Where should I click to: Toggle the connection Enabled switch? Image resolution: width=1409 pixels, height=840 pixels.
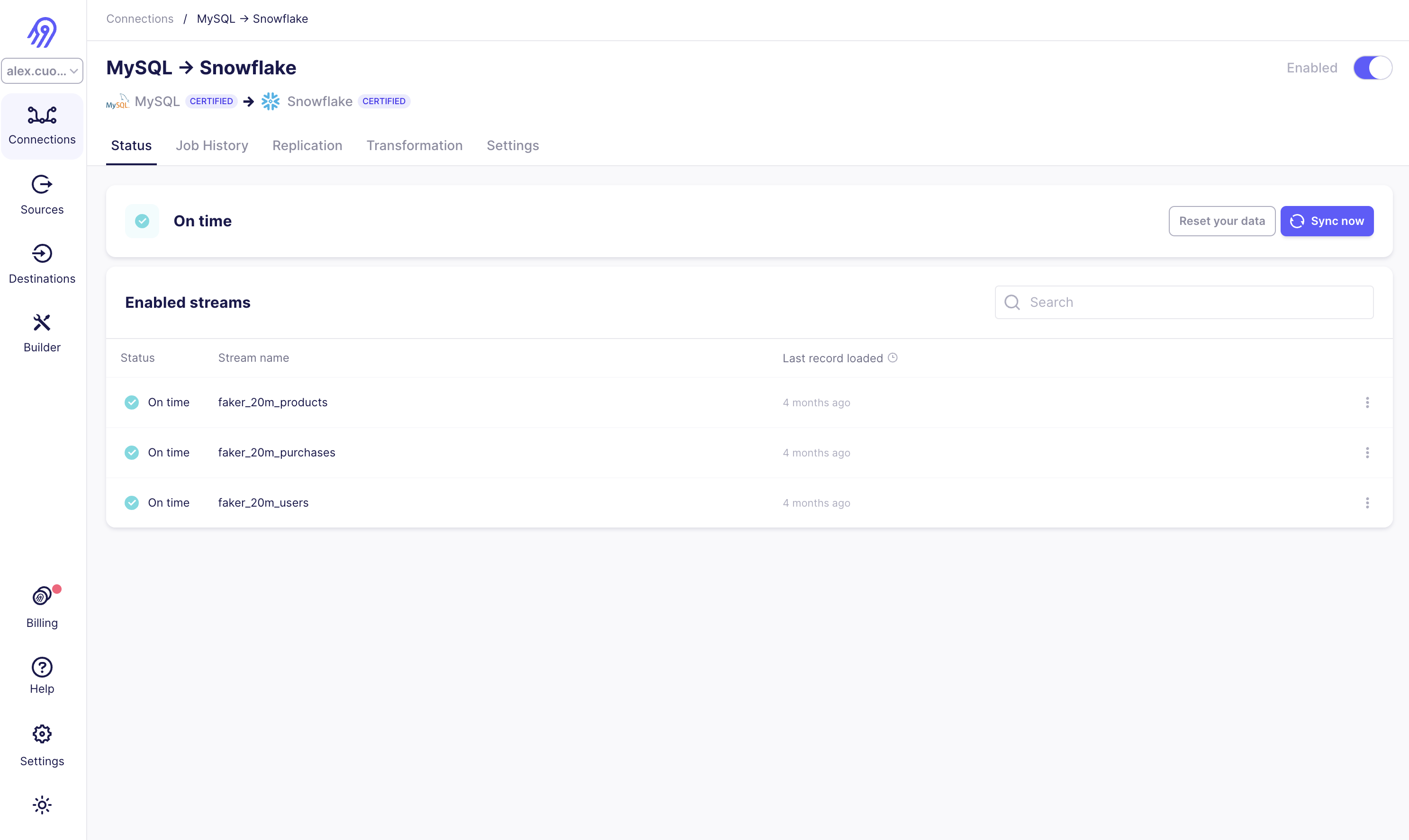1372,68
